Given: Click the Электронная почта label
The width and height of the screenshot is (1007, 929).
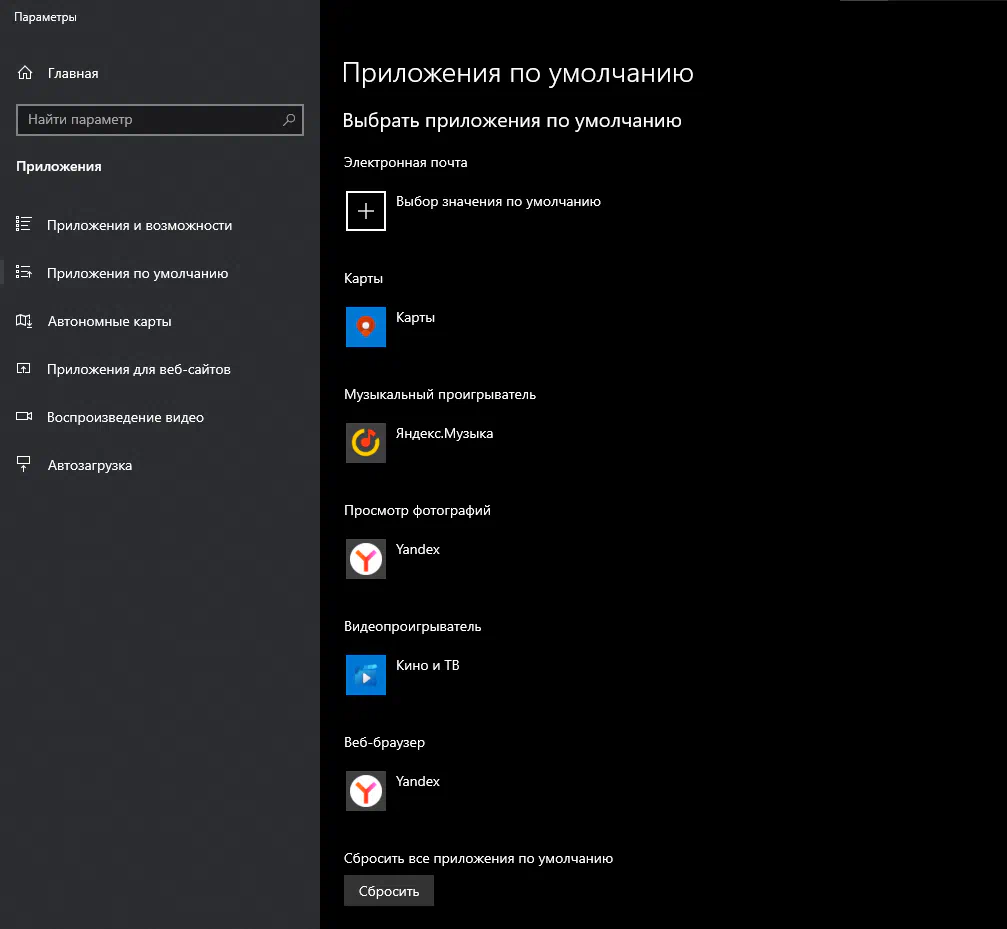Looking at the screenshot, I should click(x=405, y=162).
